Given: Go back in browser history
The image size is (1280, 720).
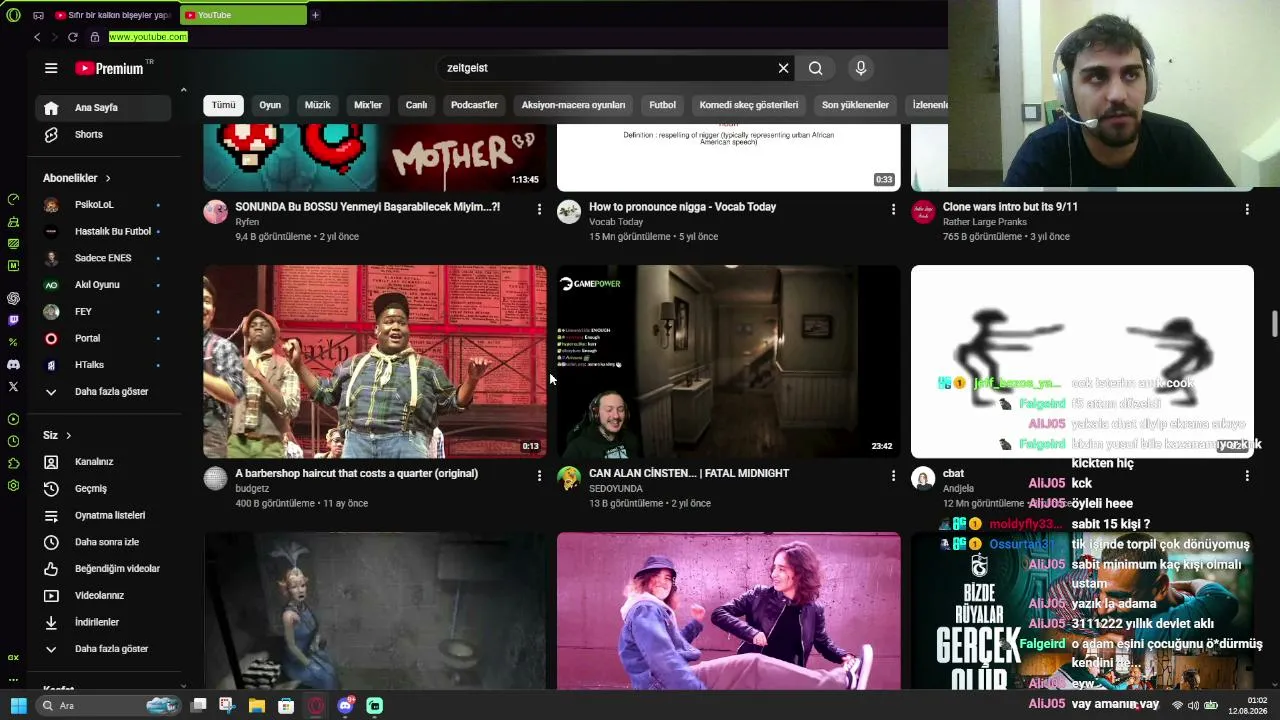Looking at the screenshot, I should [x=37, y=37].
